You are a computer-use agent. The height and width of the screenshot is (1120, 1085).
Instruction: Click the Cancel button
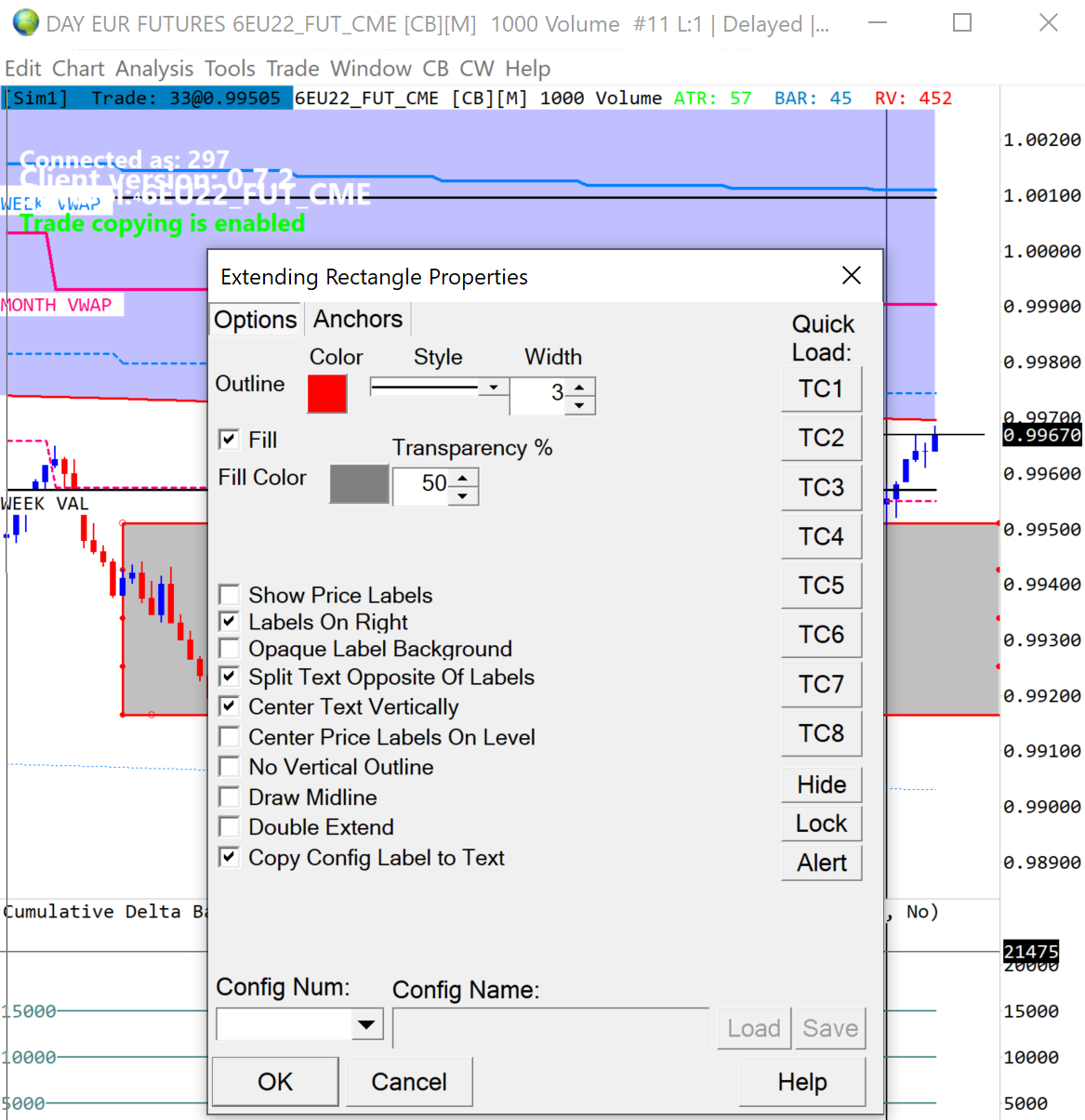(x=409, y=1082)
